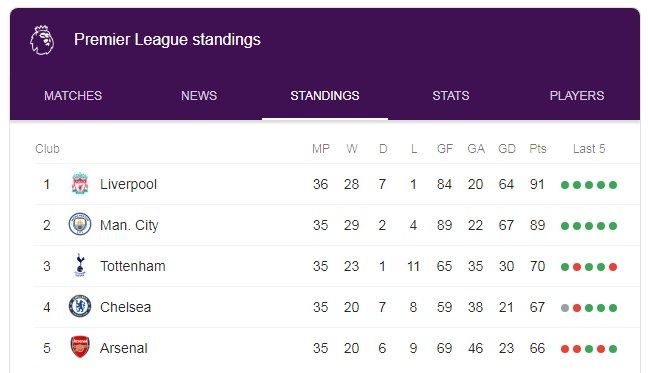Image resolution: width=648 pixels, height=373 pixels.
Task: Click the Man. City club crest
Action: [80, 224]
